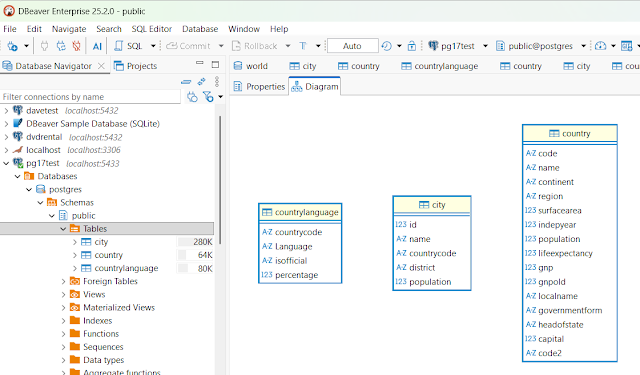The image size is (640, 375).
Task: Click the Reconnect icon in the toolbar
Action: [x=61, y=46]
